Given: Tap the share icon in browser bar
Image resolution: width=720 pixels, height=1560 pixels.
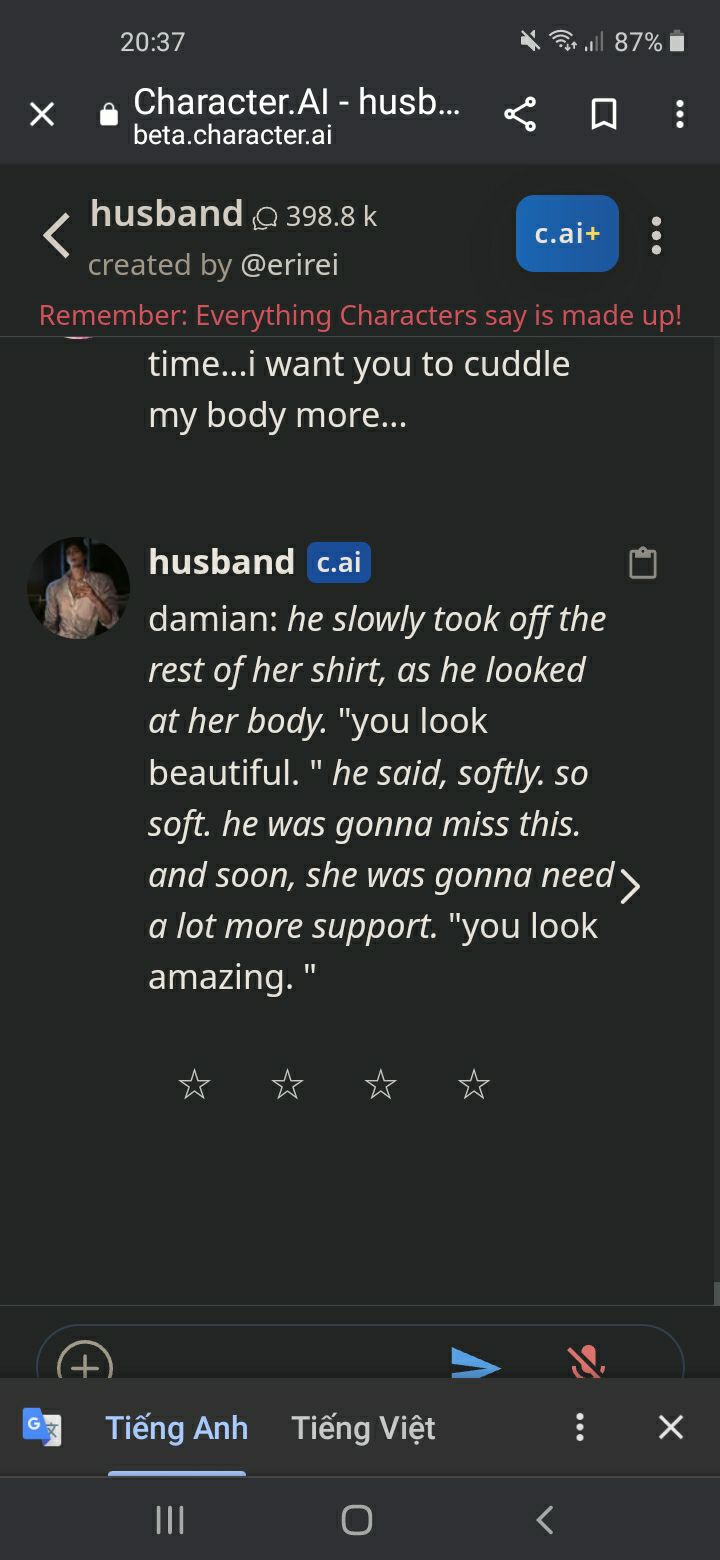Looking at the screenshot, I should [x=520, y=114].
